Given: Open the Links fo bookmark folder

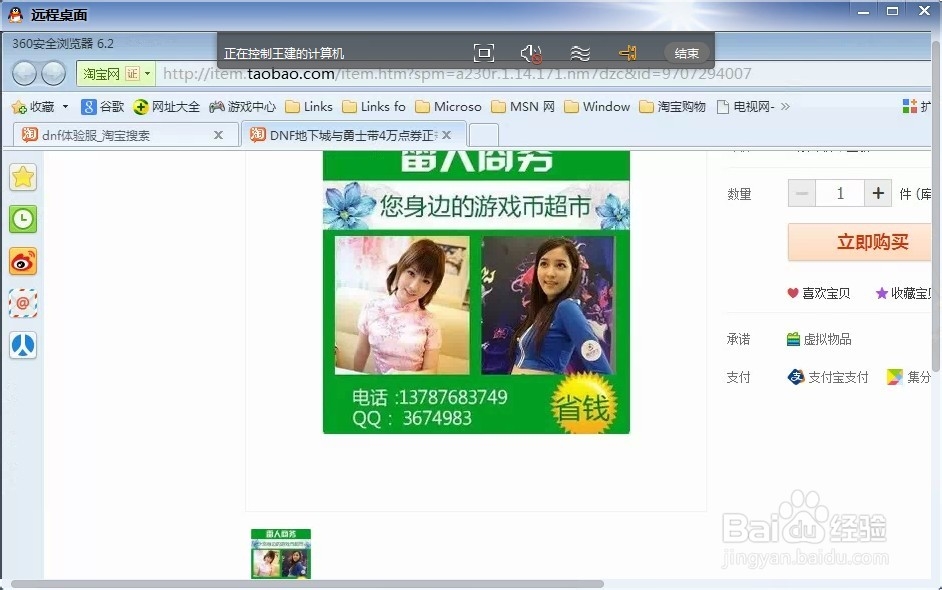Looking at the screenshot, I should click(x=374, y=107).
